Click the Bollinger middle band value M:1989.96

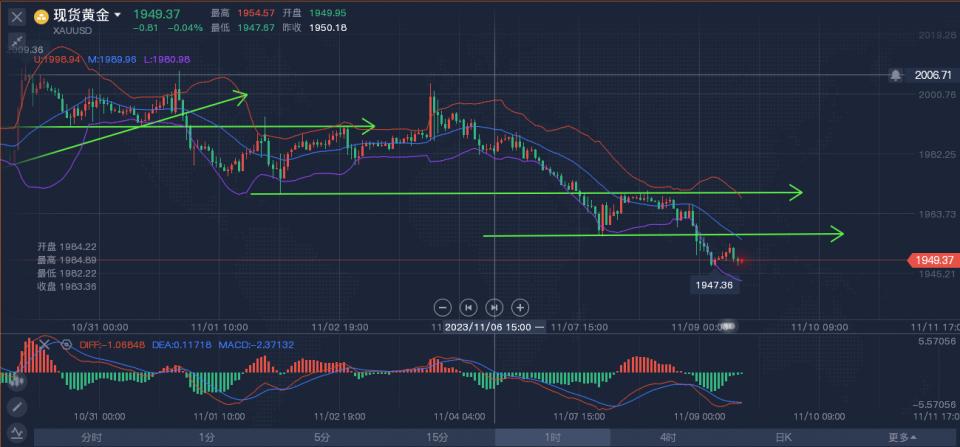coord(113,59)
